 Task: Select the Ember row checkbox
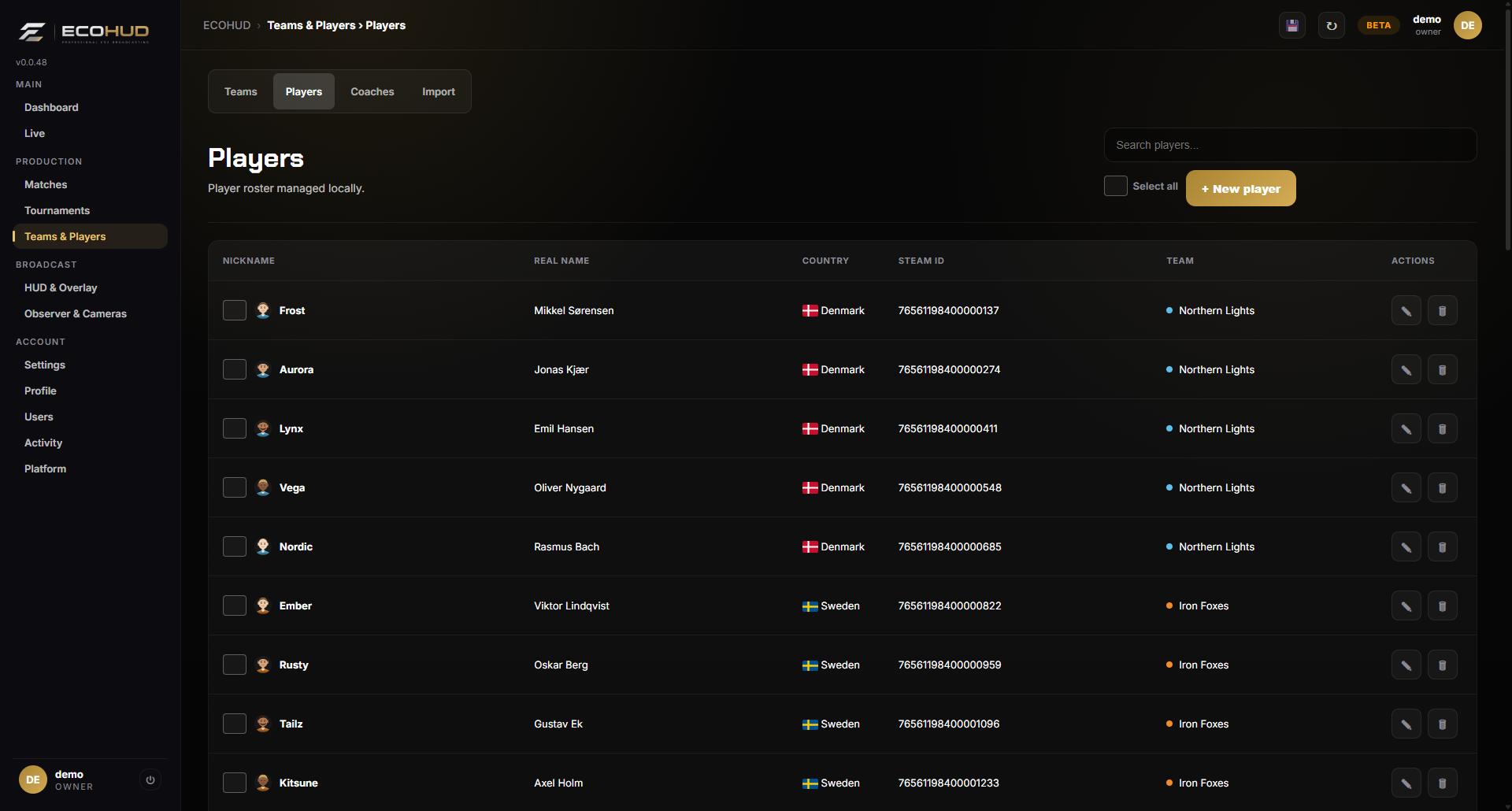[x=235, y=605]
